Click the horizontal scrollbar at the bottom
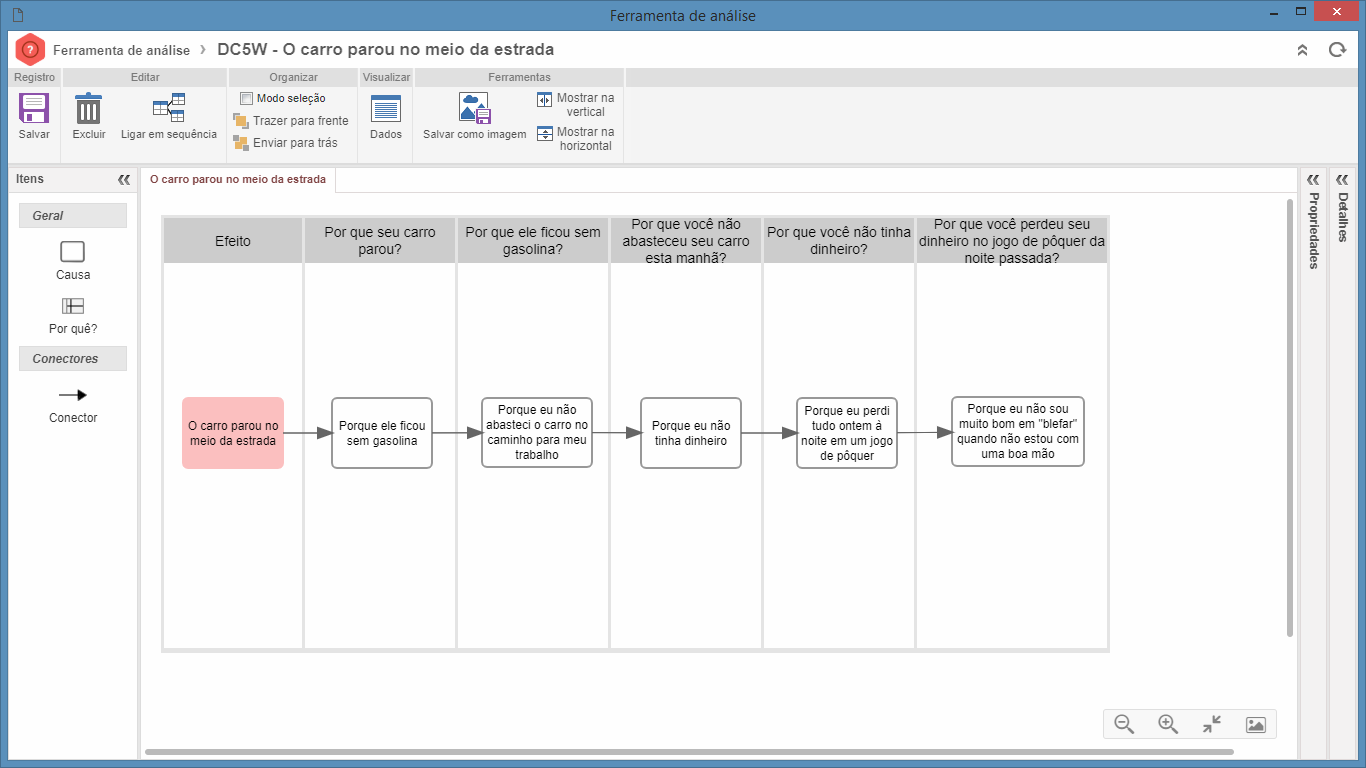Screen dimensions: 1366x768 coord(689,752)
